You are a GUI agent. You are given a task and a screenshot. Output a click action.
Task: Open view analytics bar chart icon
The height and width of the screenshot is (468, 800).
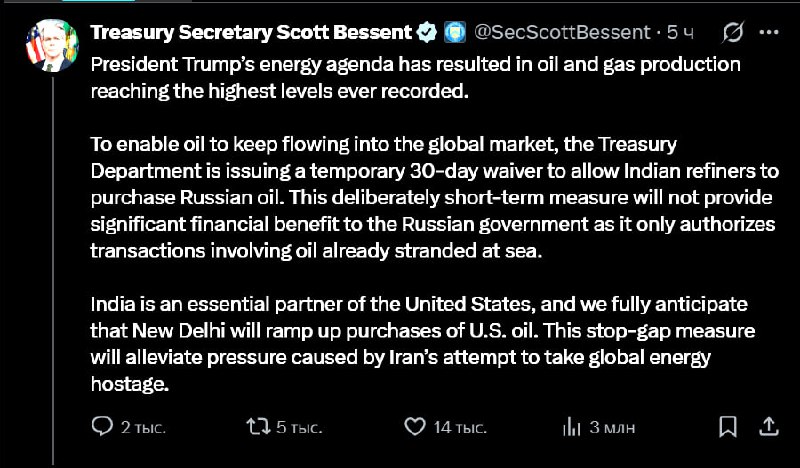[572, 427]
